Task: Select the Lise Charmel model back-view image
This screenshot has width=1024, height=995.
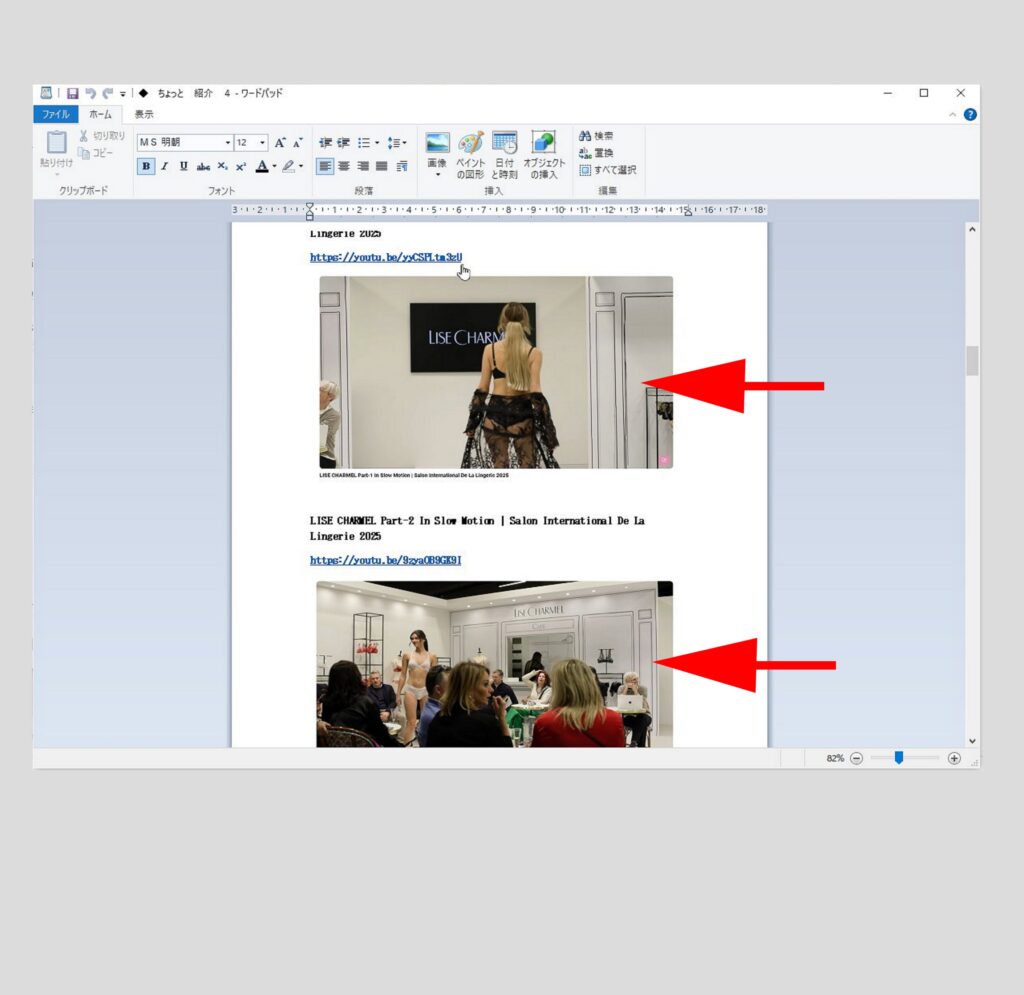Action: pyautogui.click(x=496, y=372)
